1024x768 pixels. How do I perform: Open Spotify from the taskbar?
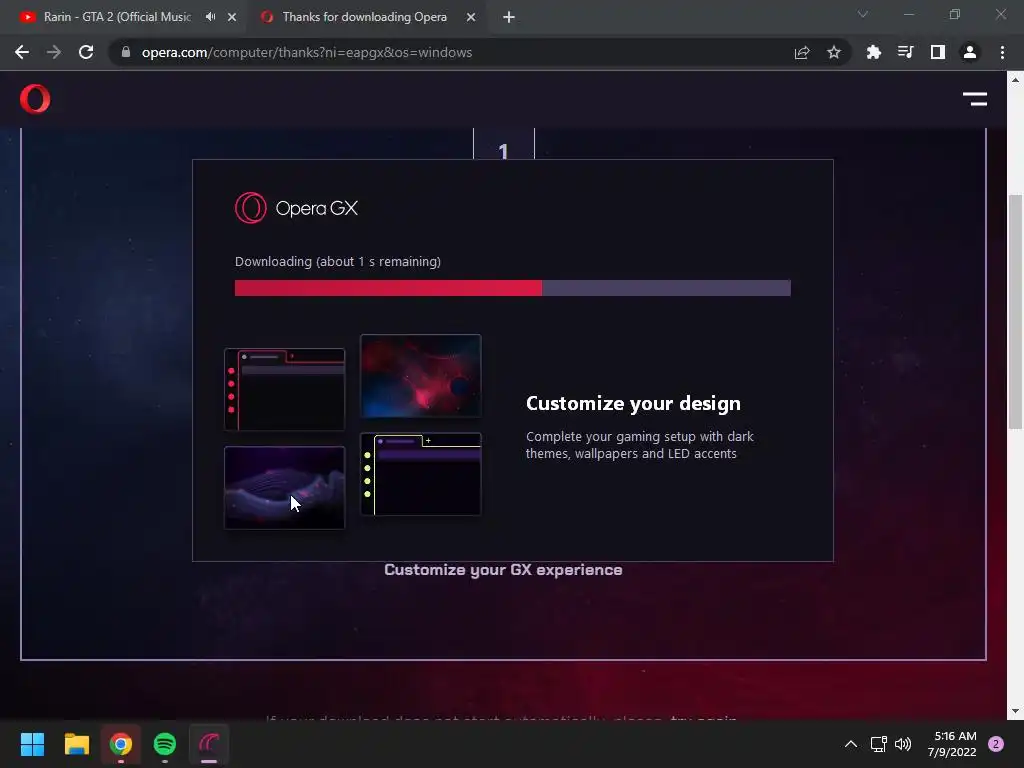tap(165, 744)
